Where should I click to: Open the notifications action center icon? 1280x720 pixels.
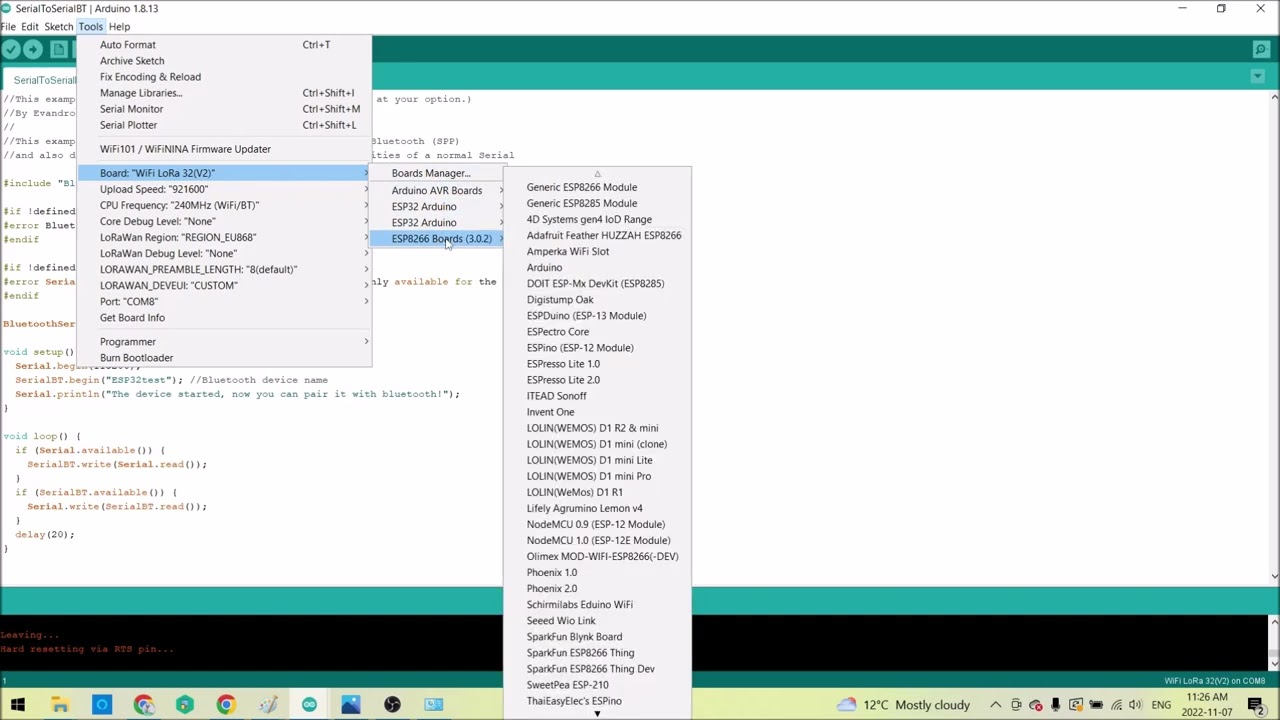[x=1256, y=705]
